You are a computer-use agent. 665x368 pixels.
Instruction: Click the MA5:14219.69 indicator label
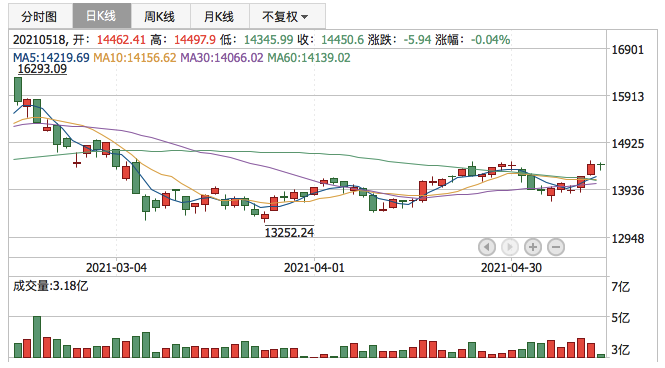coord(51,58)
